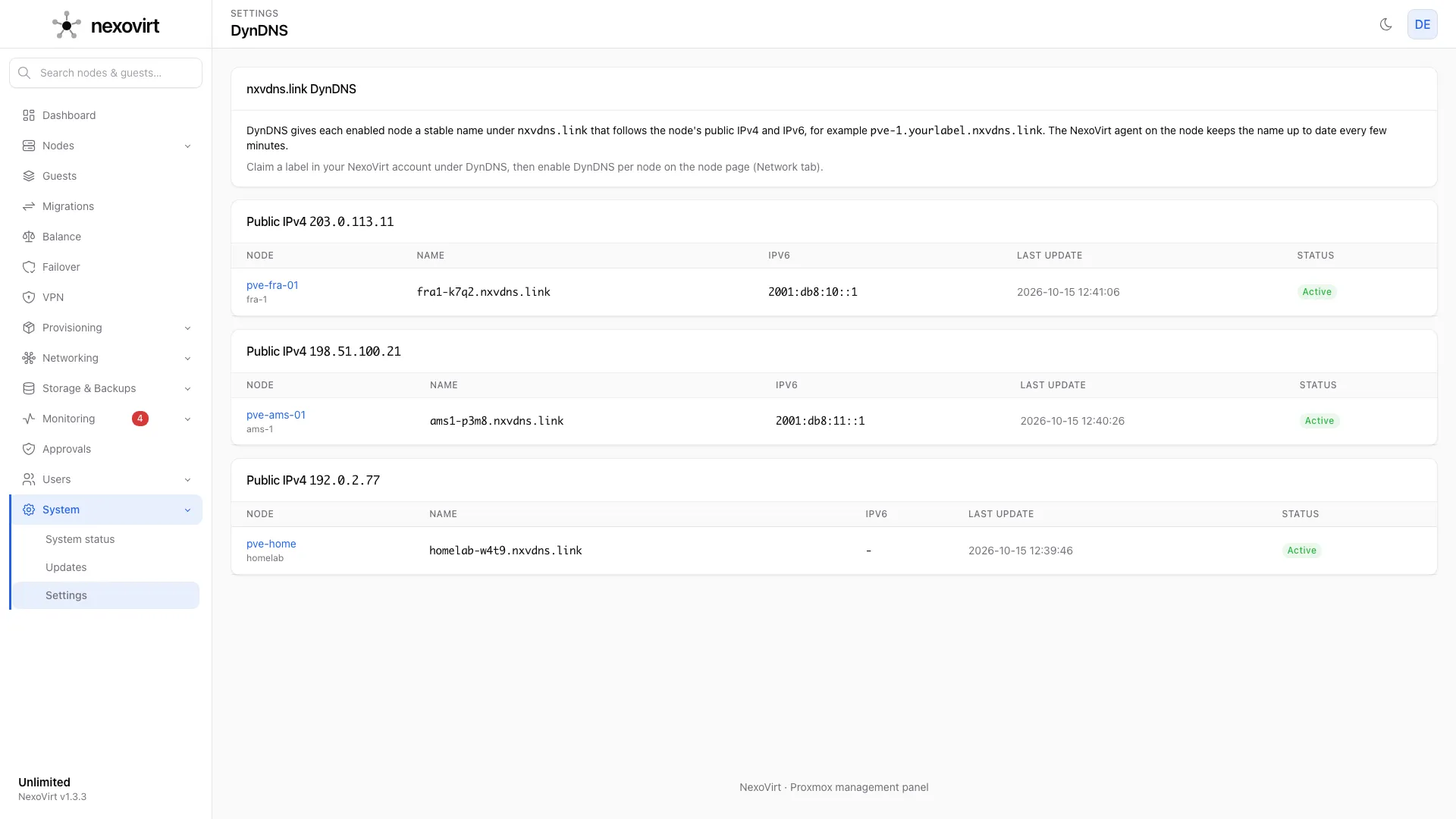
Task: Click the VPN shield icon
Action: click(x=29, y=297)
